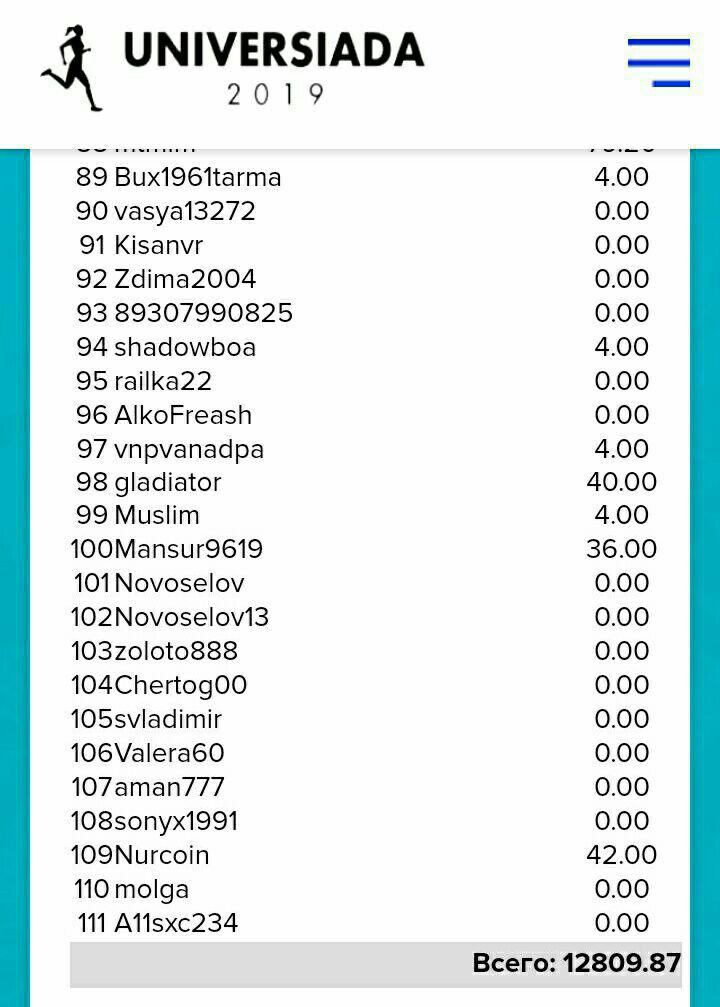Select entry 89307990825
Screen dimensions: 720x1007
(x=203, y=314)
